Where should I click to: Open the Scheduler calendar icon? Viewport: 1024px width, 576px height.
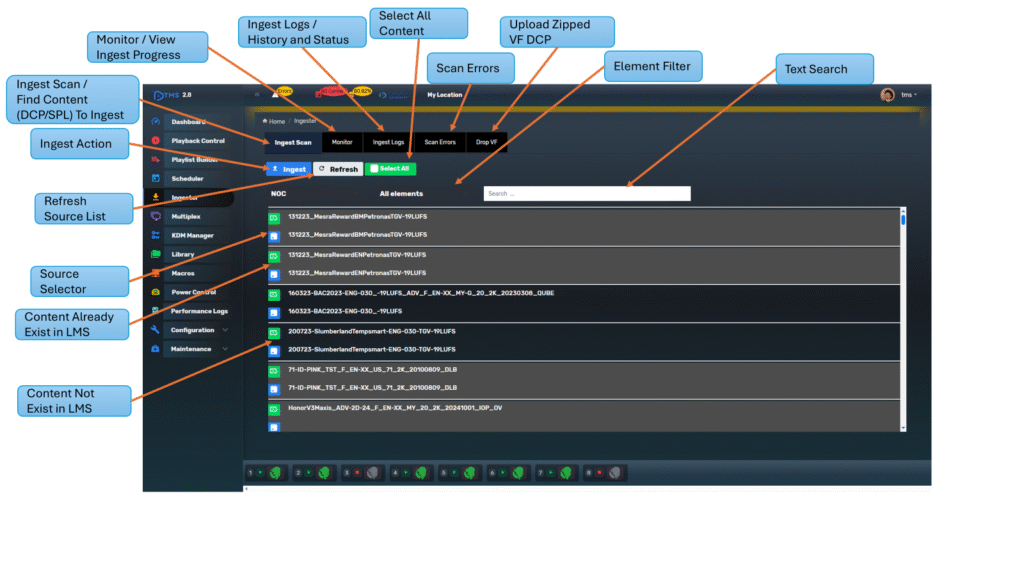click(x=155, y=179)
